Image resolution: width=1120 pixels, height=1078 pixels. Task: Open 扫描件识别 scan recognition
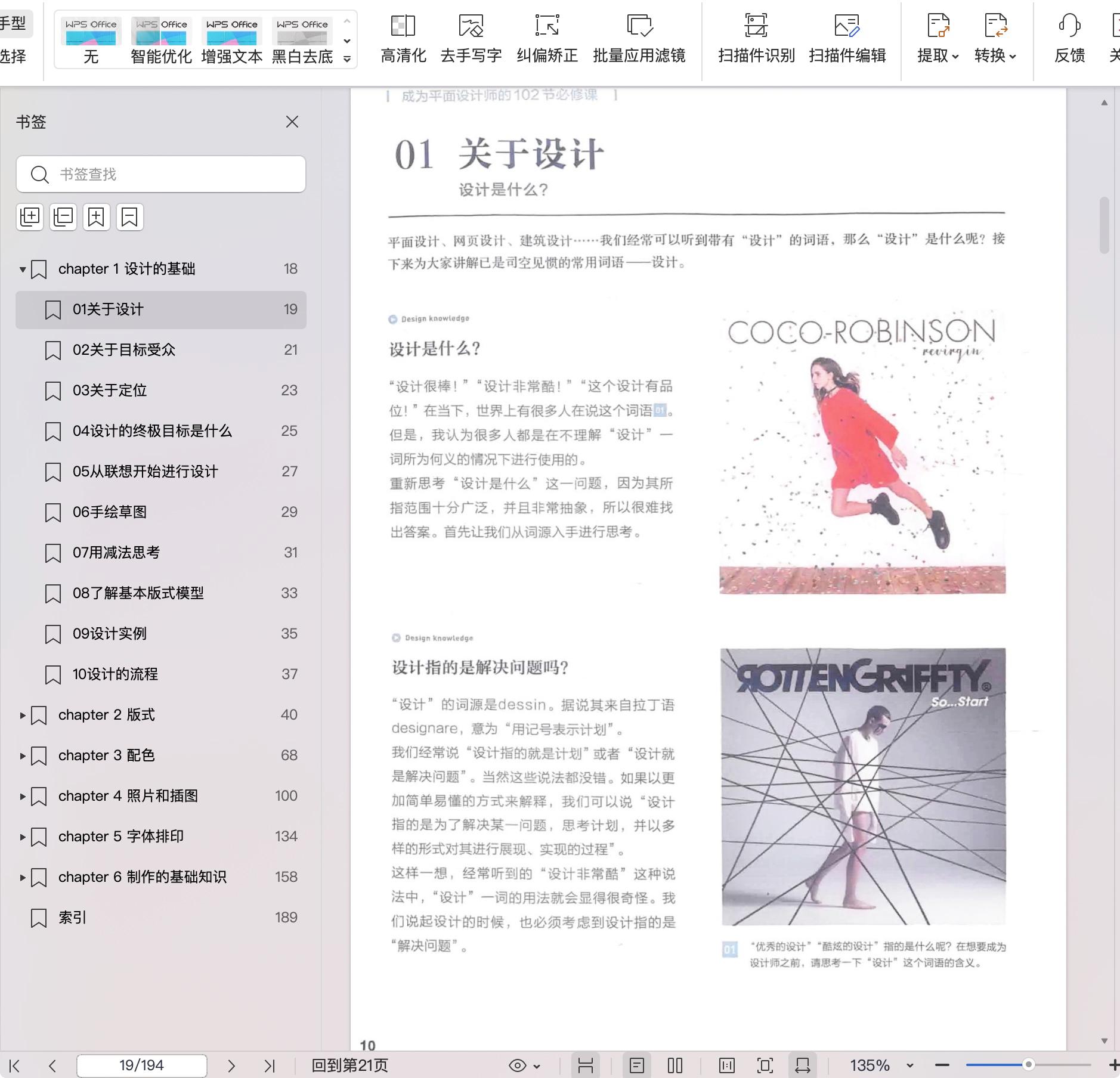(756, 38)
